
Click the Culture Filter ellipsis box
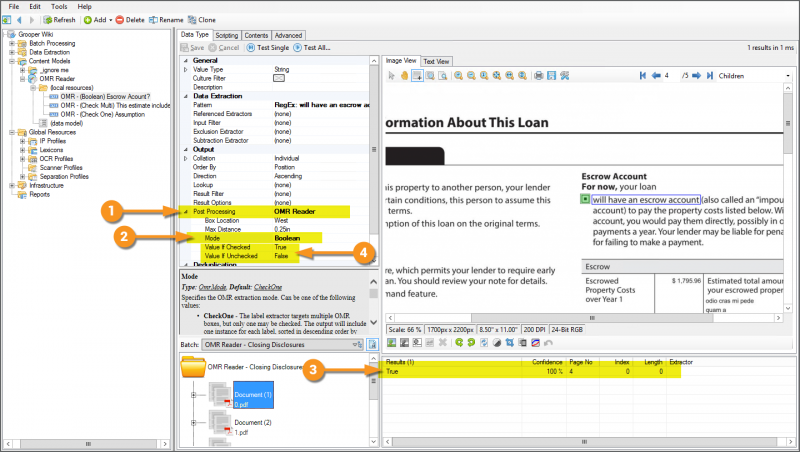279,78
